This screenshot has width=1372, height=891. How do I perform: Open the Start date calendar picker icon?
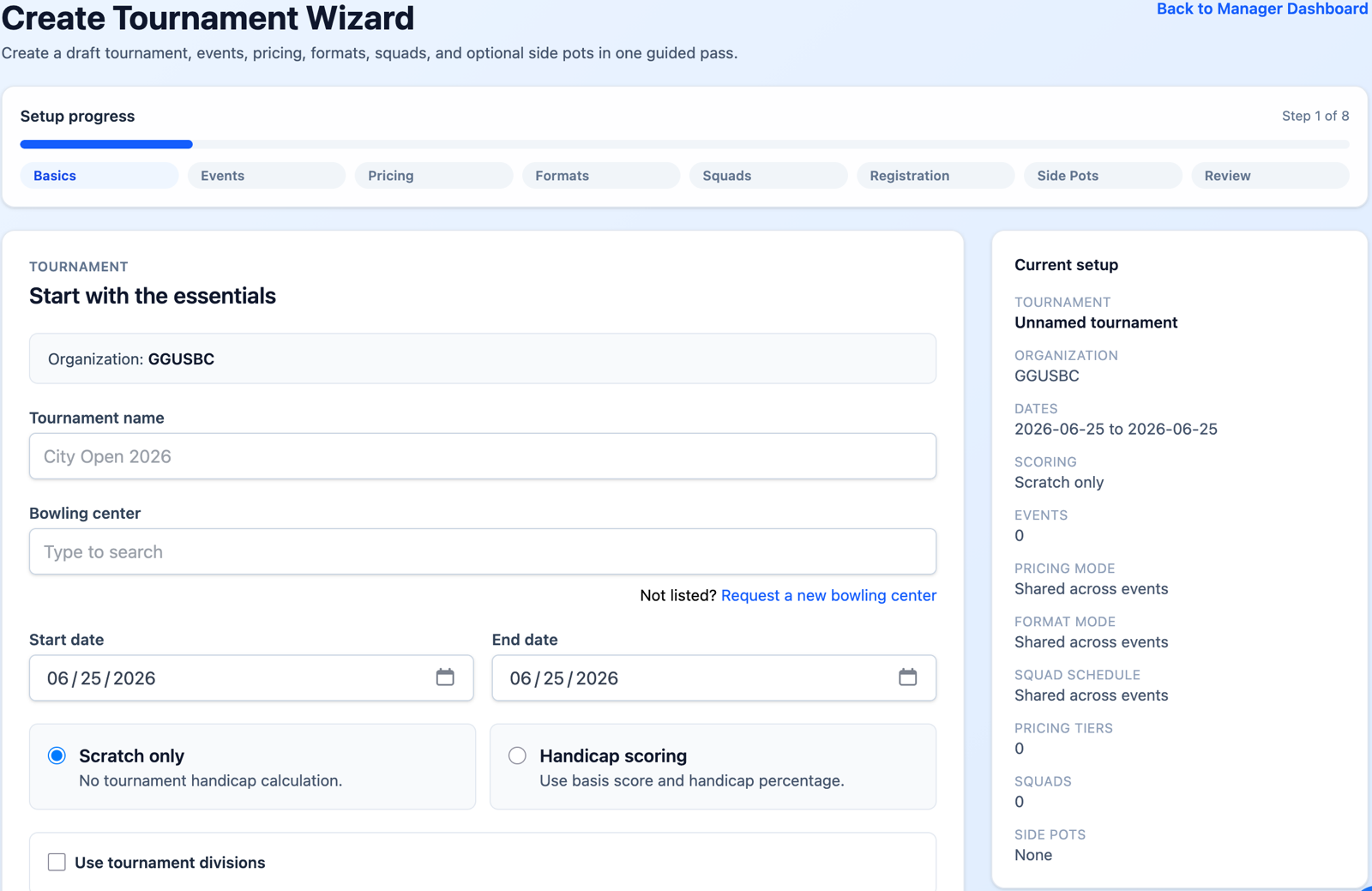point(445,677)
